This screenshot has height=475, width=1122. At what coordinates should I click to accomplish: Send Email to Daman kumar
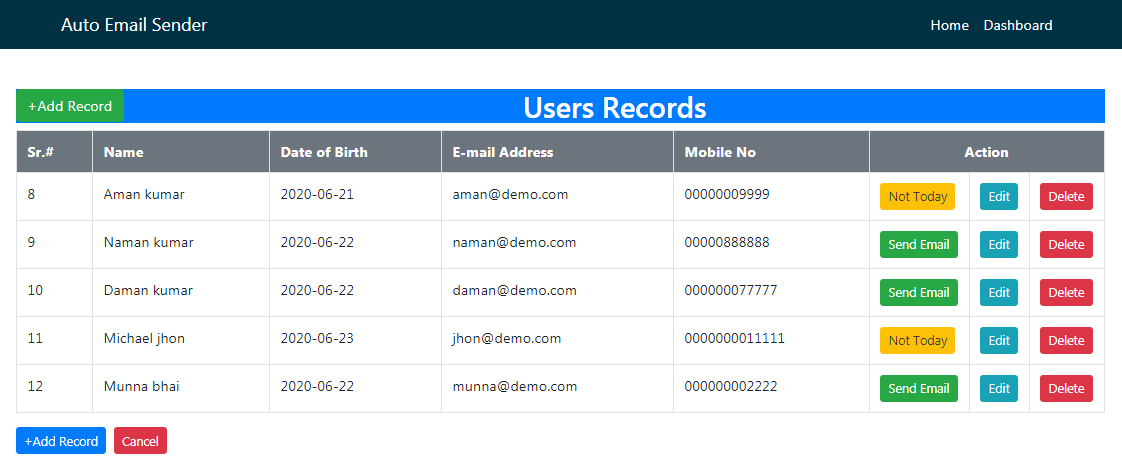[919, 292]
